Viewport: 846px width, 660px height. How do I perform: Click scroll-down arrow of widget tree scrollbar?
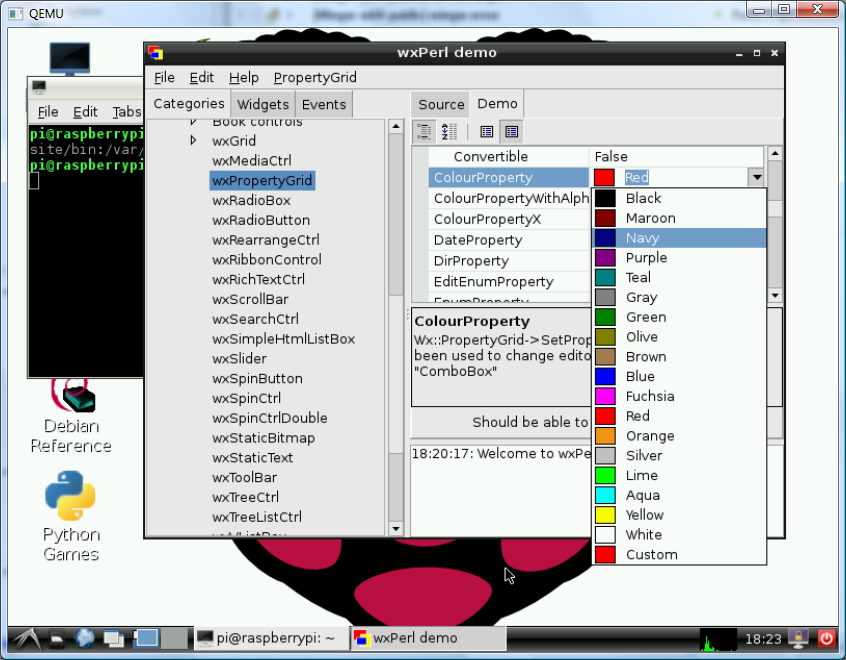pyautogui.click(x=395, y=528)
